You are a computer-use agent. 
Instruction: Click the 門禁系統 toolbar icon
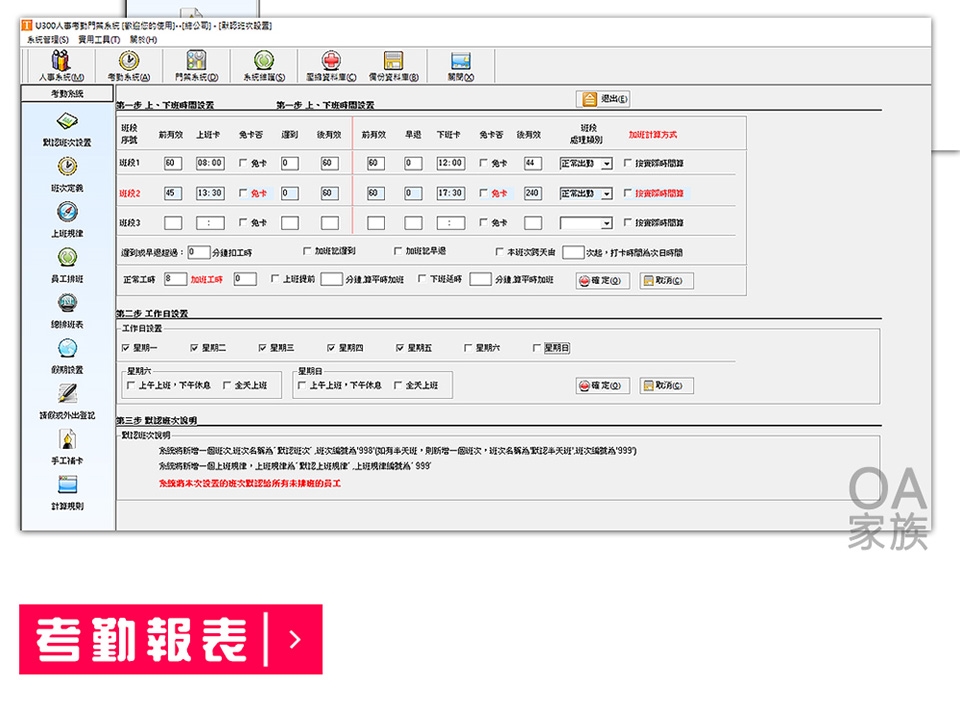[196, 66]
